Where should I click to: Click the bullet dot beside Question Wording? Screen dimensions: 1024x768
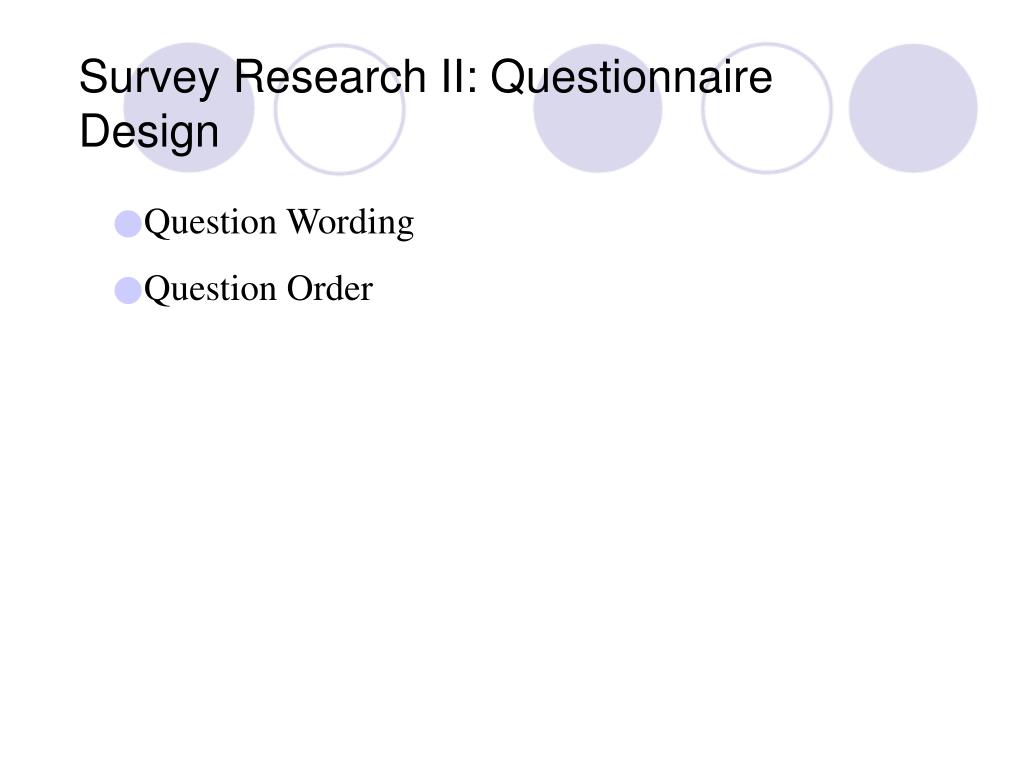coord(128,223)
